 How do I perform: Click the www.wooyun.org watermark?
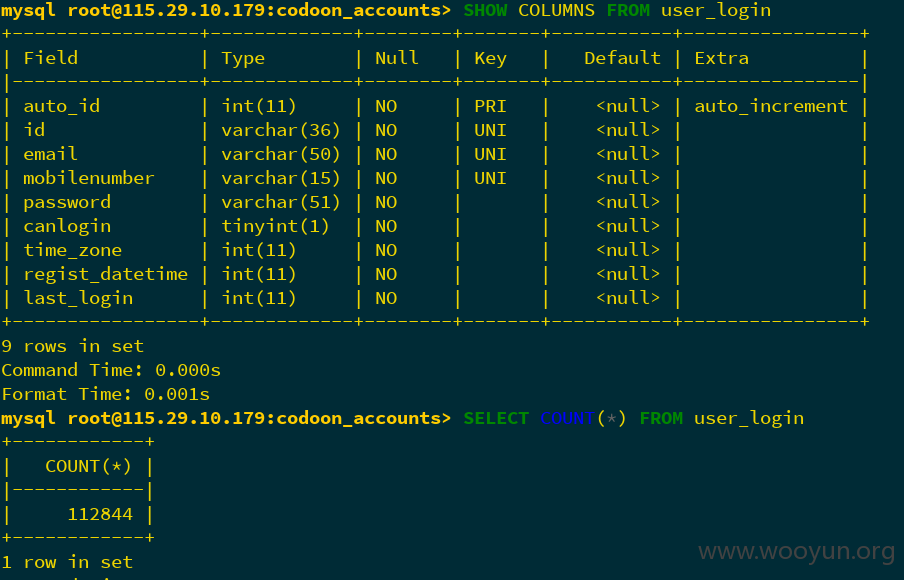[796, 552]
